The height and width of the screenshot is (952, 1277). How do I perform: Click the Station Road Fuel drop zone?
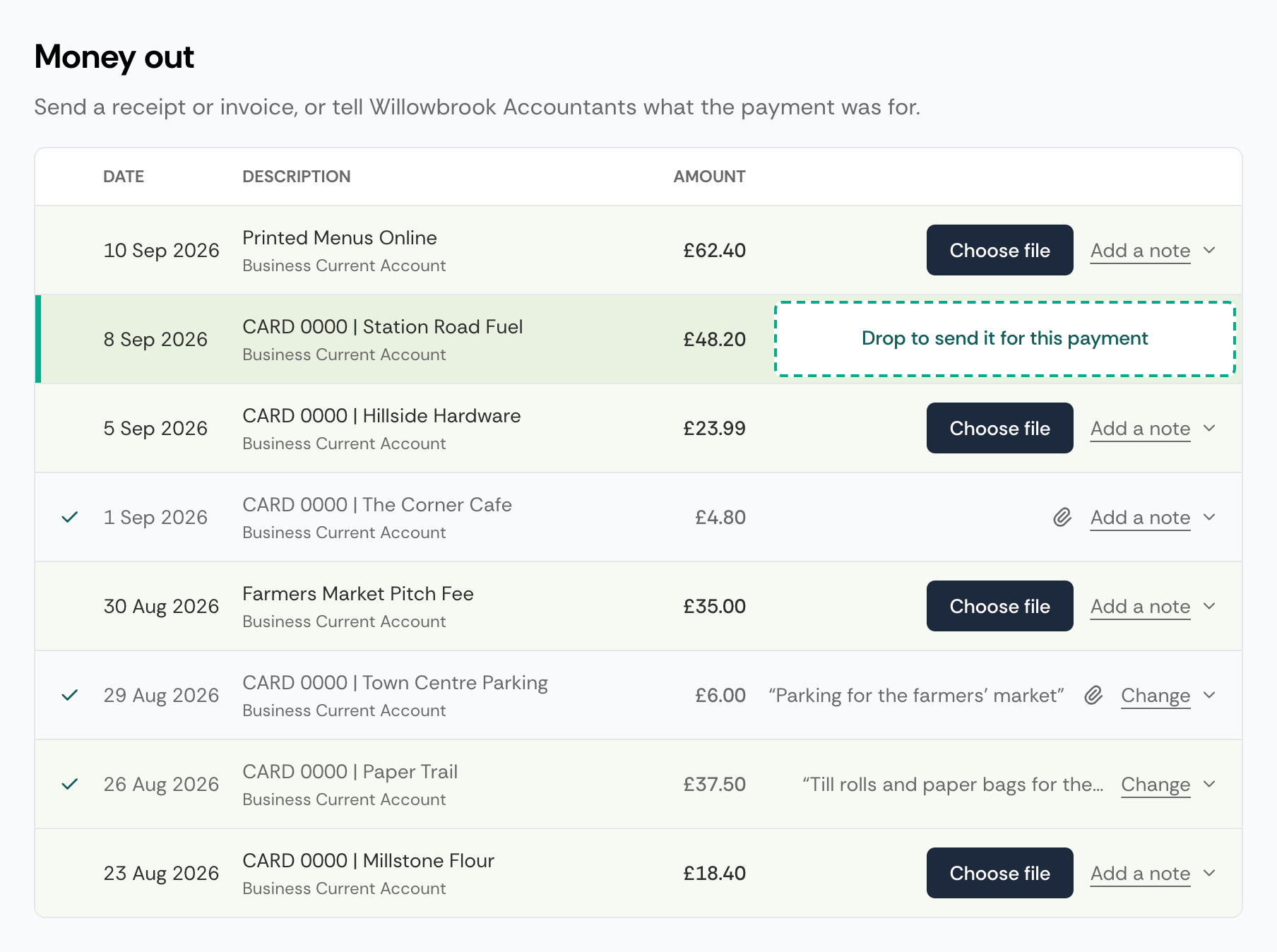(1004, 339)
